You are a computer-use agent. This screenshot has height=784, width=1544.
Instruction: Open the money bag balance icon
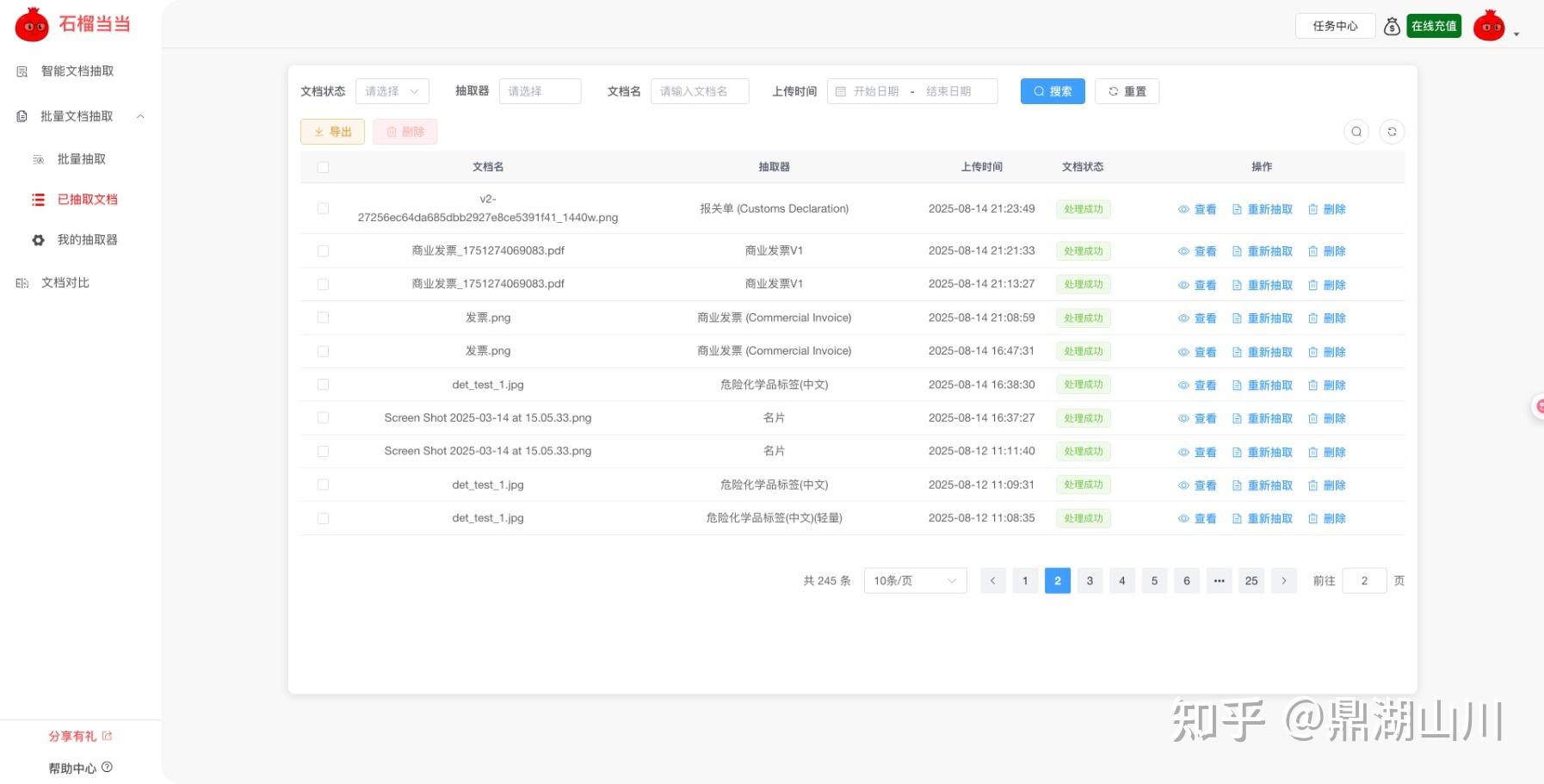click(1392, 27)
